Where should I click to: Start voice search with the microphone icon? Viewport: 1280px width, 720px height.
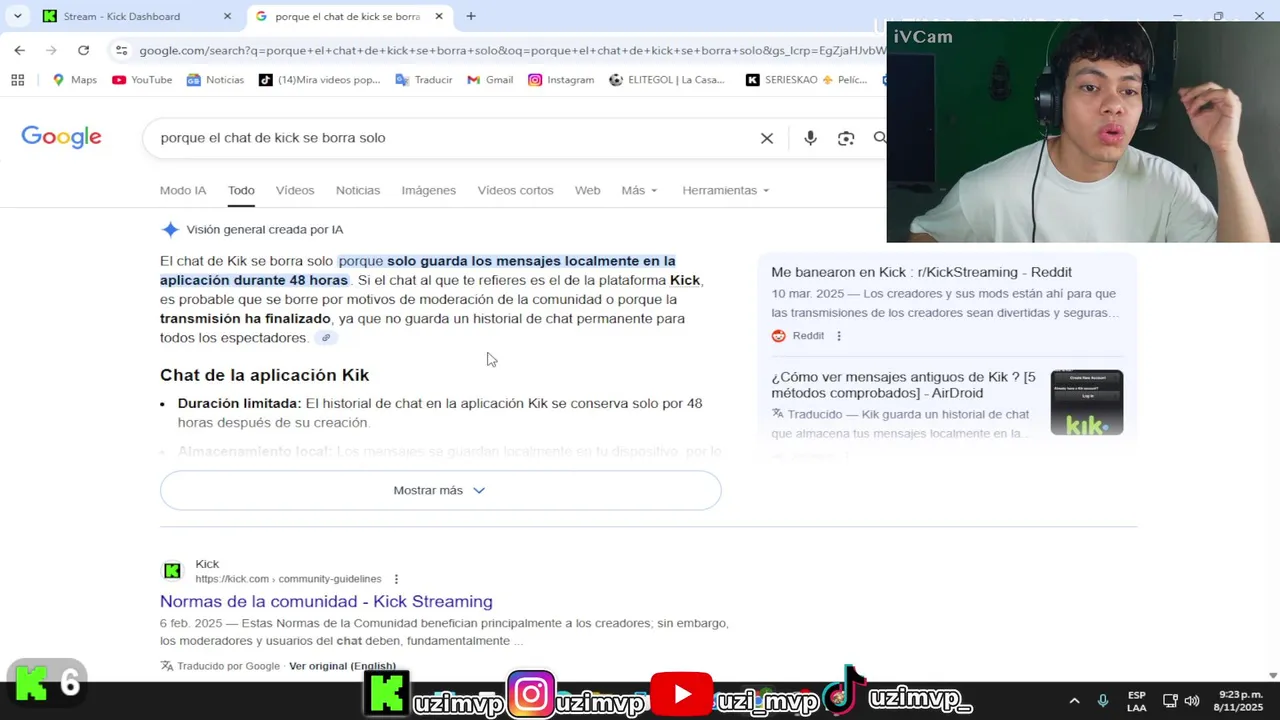click(x=810, y=138)
